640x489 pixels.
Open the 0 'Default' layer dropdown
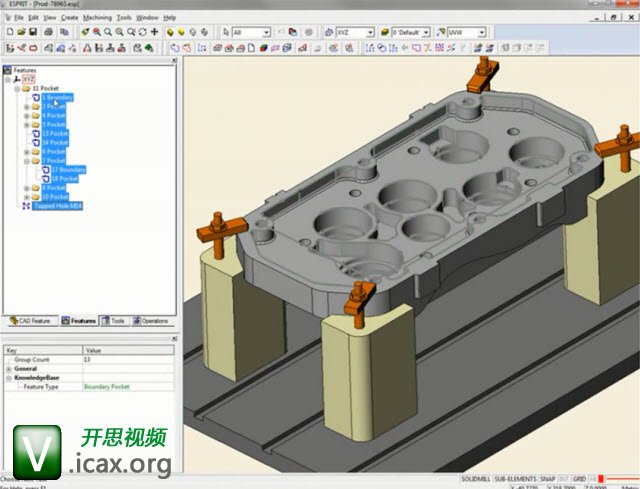point(426,32)
